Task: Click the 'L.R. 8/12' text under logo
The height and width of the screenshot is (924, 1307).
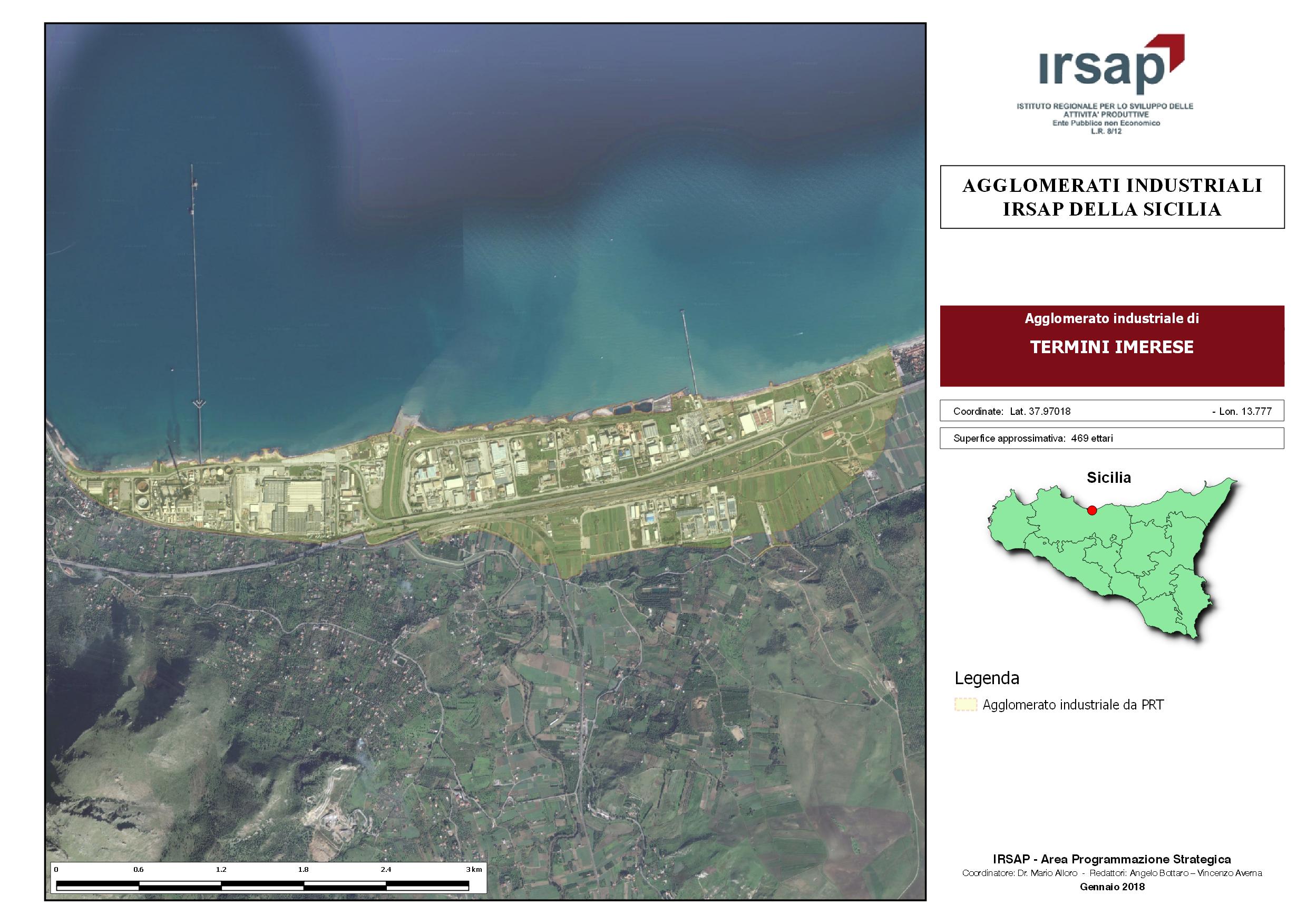Action: (1106, 131)
